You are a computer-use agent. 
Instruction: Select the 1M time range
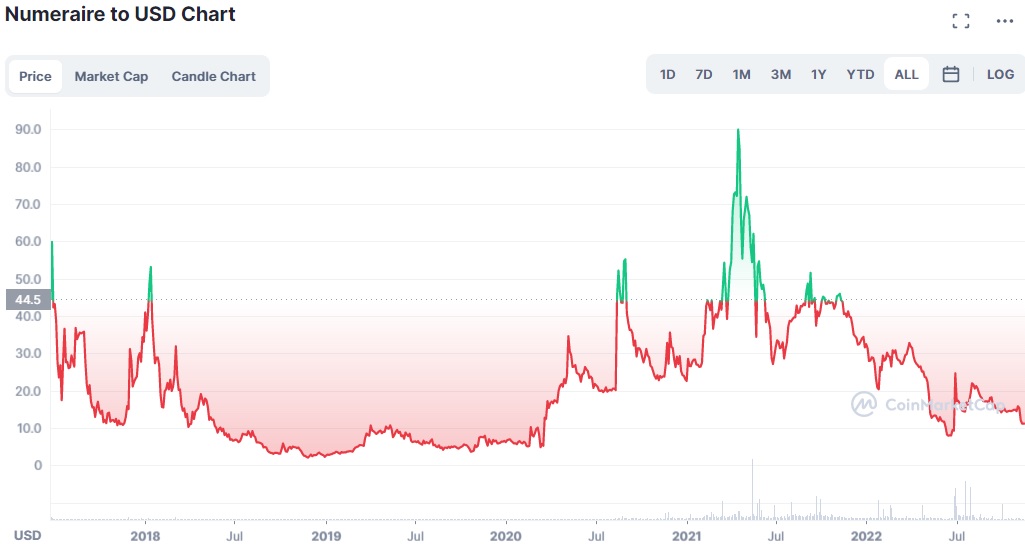coord(741,75)
